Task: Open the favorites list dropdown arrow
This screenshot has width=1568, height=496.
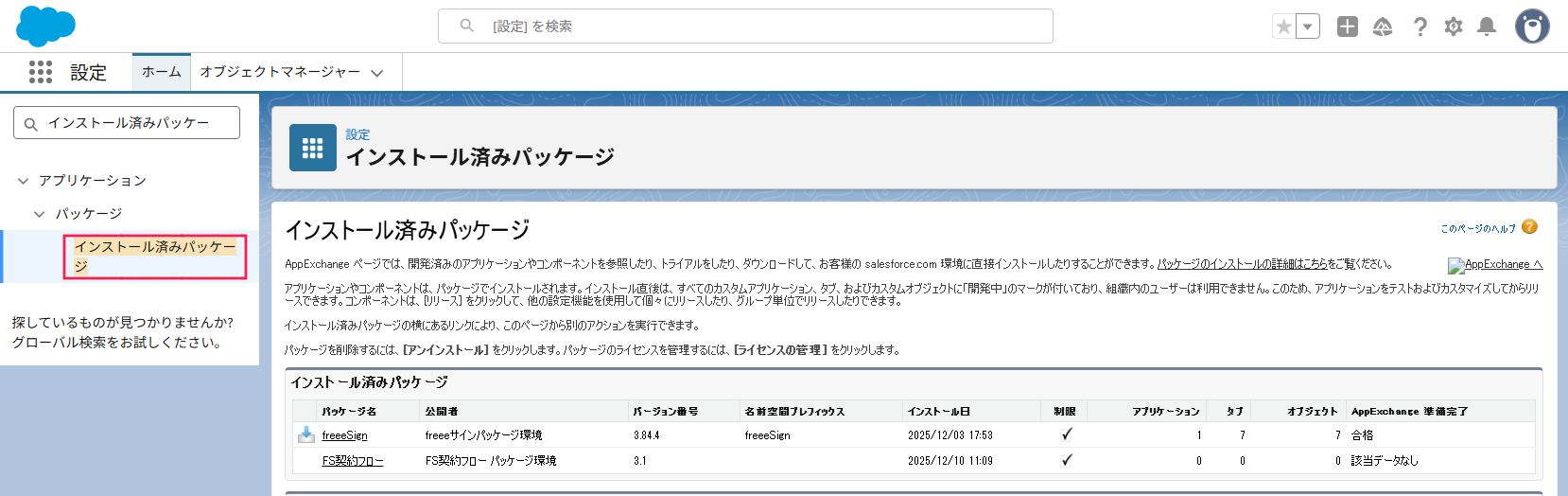Action: pyautogui.click(x=1308, y=27)
